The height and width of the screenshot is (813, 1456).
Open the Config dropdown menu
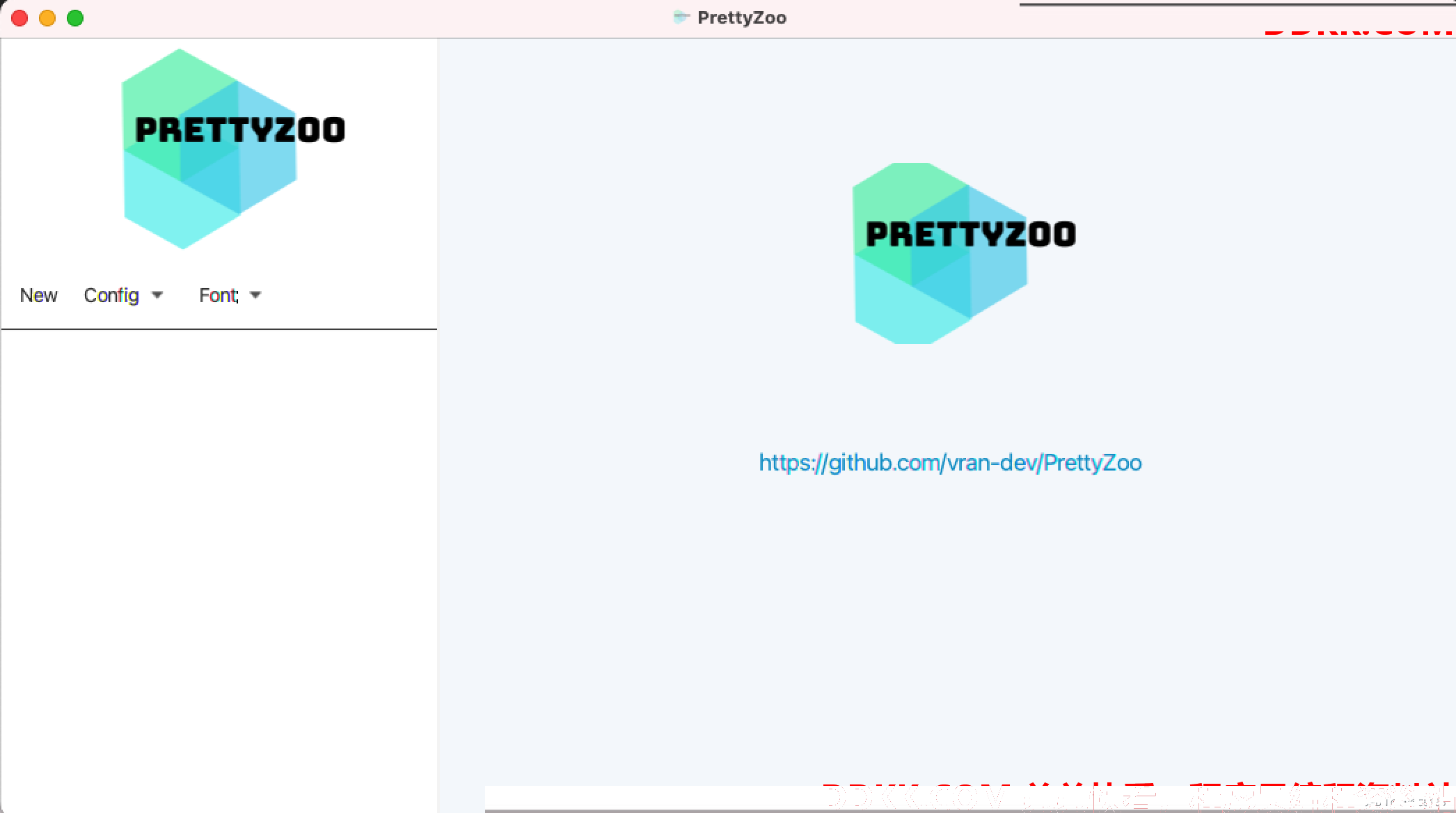point(123,296)
